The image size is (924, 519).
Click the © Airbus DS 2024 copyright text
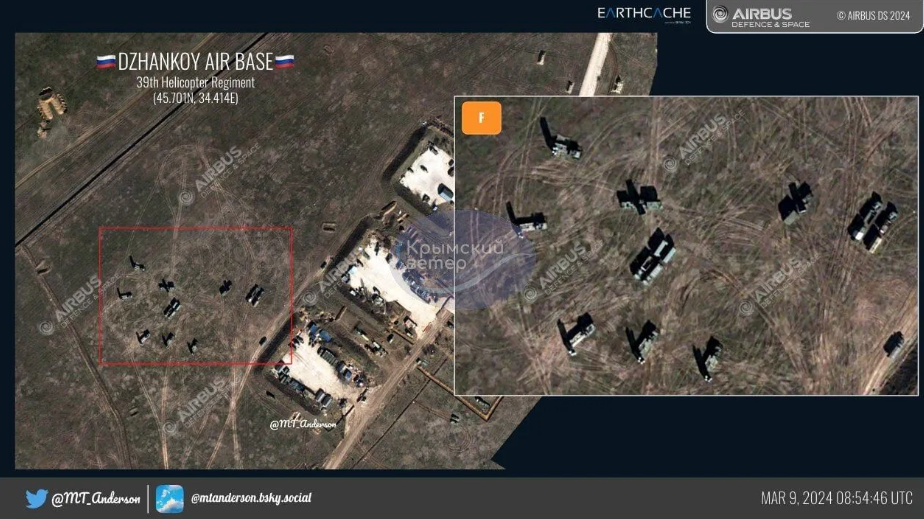point(873,16)
